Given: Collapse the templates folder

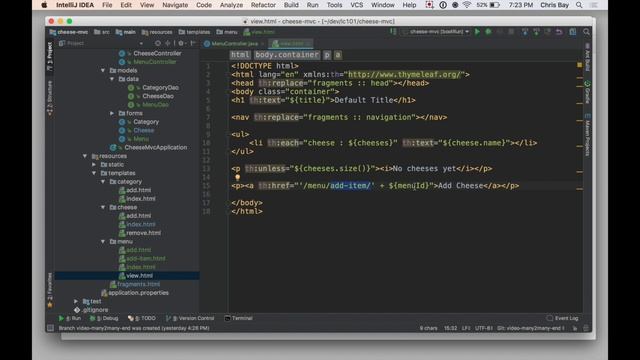Looking at the screenshot, I should click(x=94, y=173).
